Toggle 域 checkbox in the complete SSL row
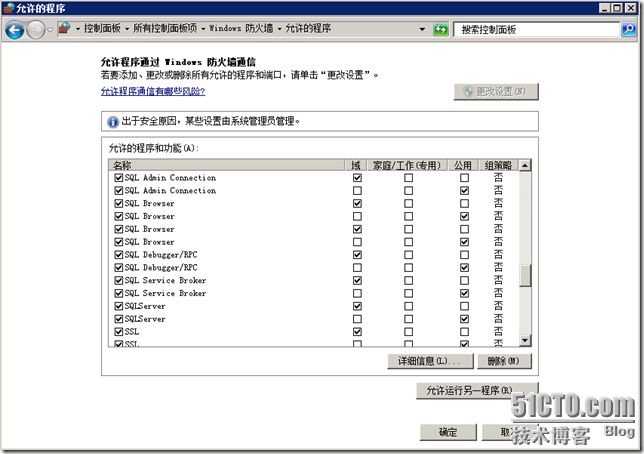 (x=357, y=332)
